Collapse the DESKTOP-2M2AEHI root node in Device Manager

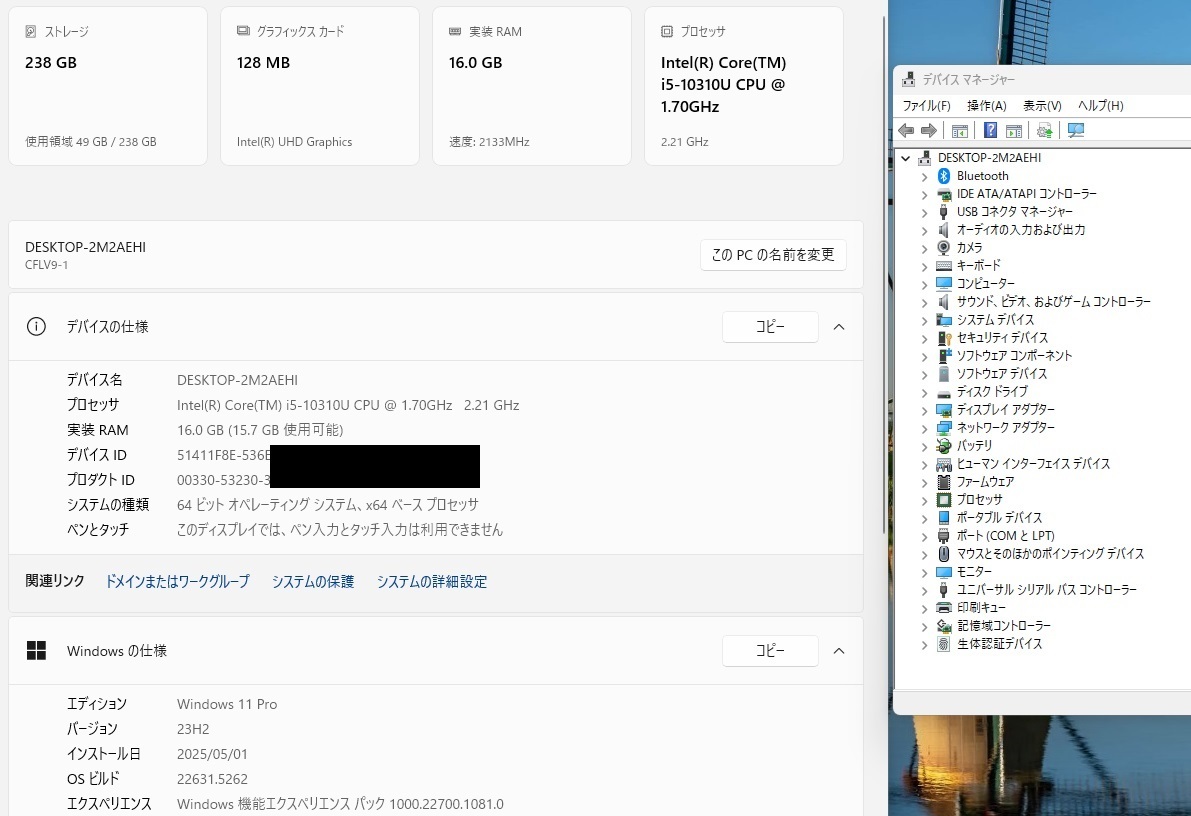(x=905, y=158)
